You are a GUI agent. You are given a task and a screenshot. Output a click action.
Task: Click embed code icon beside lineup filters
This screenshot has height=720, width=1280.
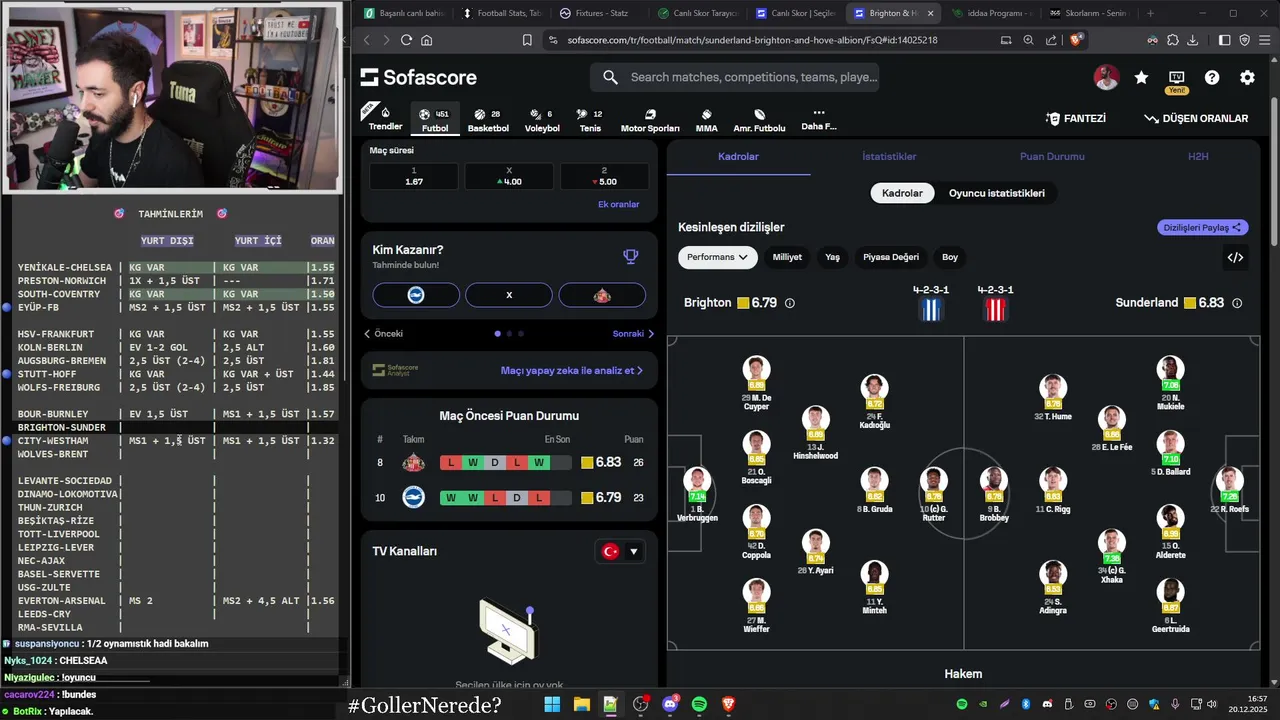tap(1235, 257)
